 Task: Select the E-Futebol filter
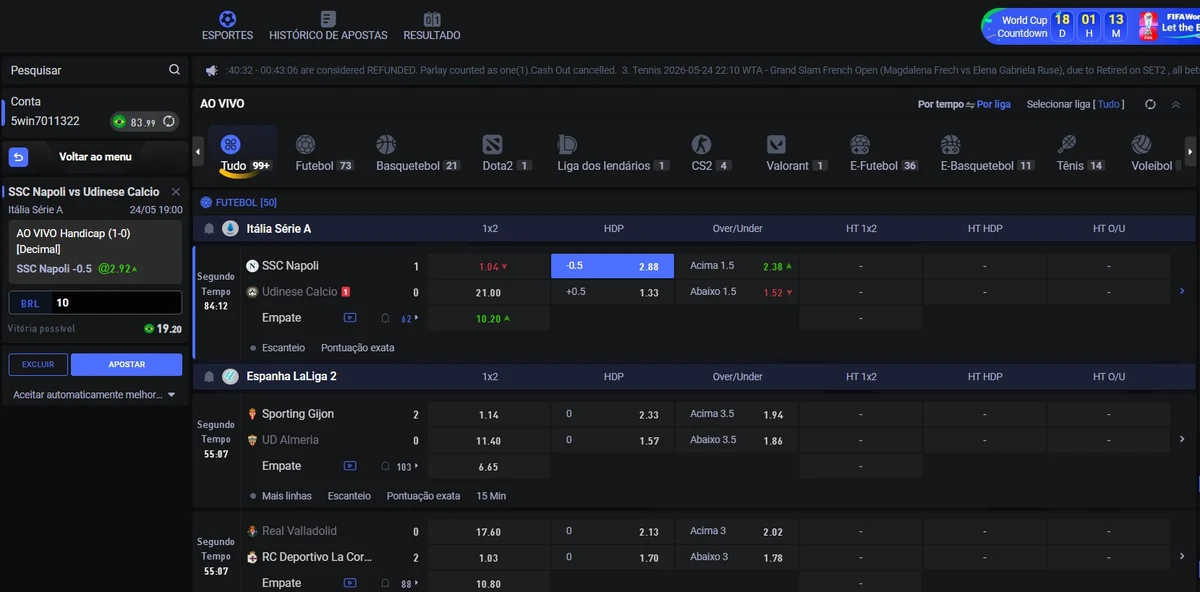884,153
